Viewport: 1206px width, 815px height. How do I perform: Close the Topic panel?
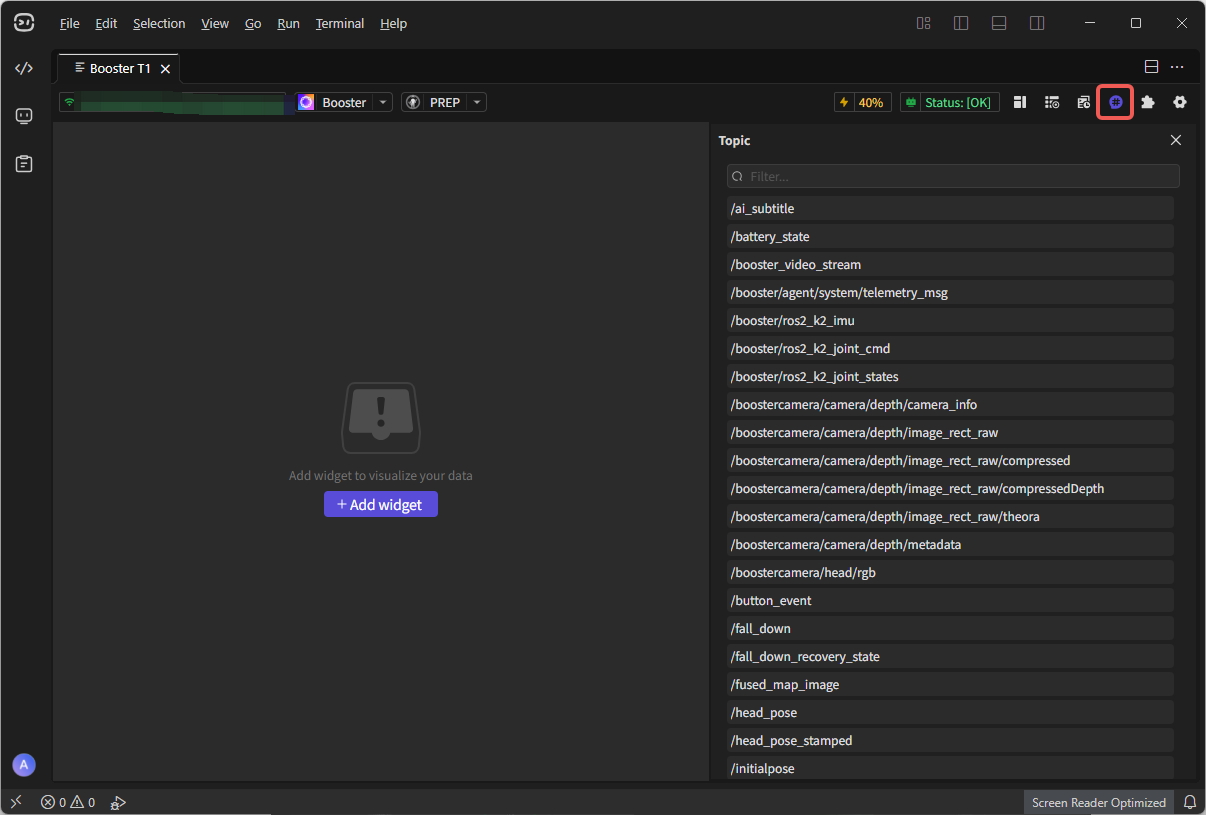(1176, 140)
